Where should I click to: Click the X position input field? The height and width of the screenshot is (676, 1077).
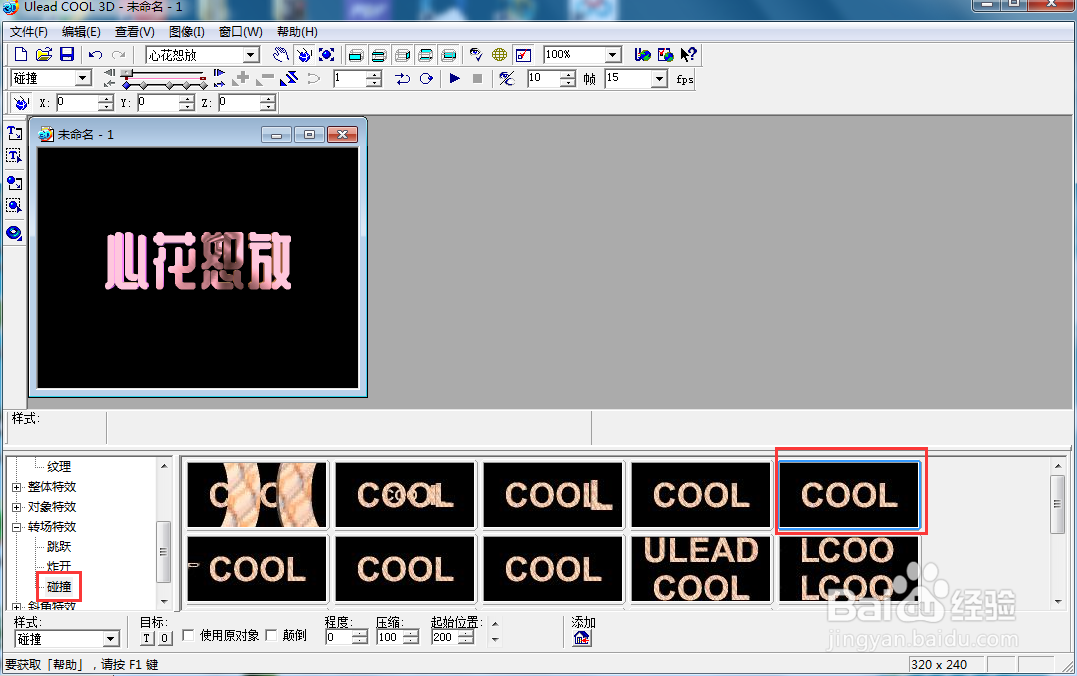tap(77, 103)
